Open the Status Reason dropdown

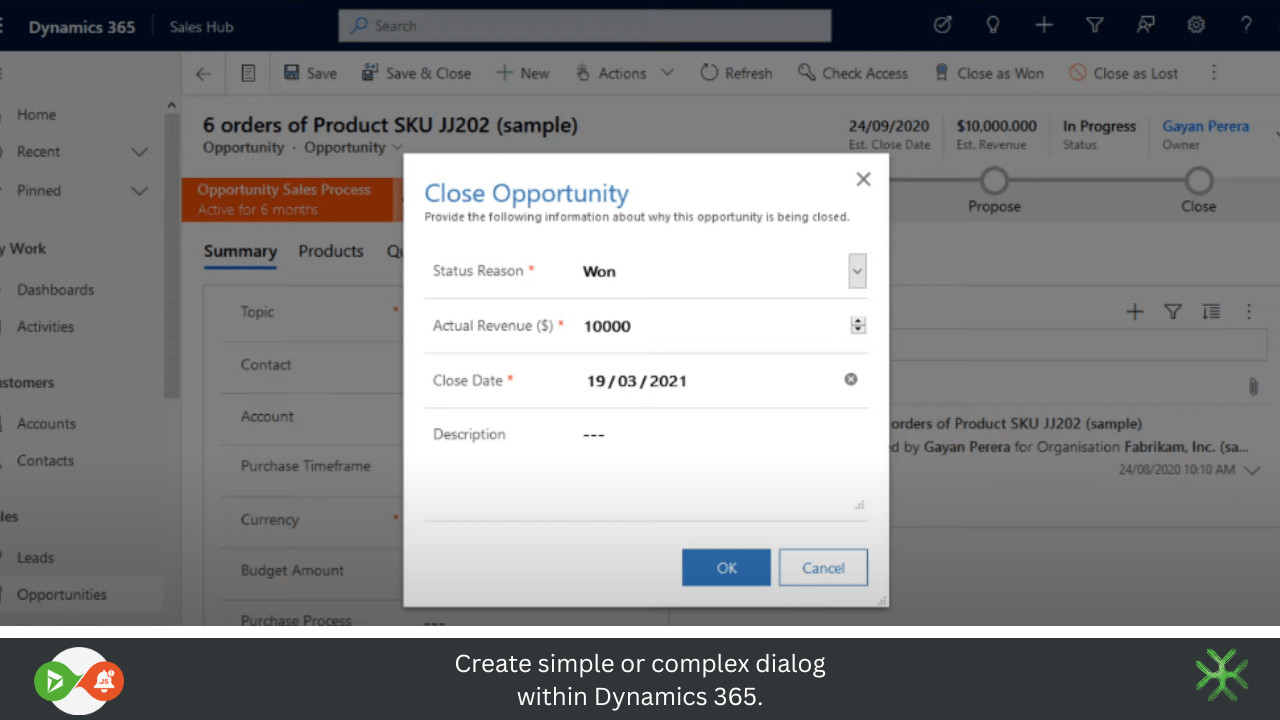857,270
